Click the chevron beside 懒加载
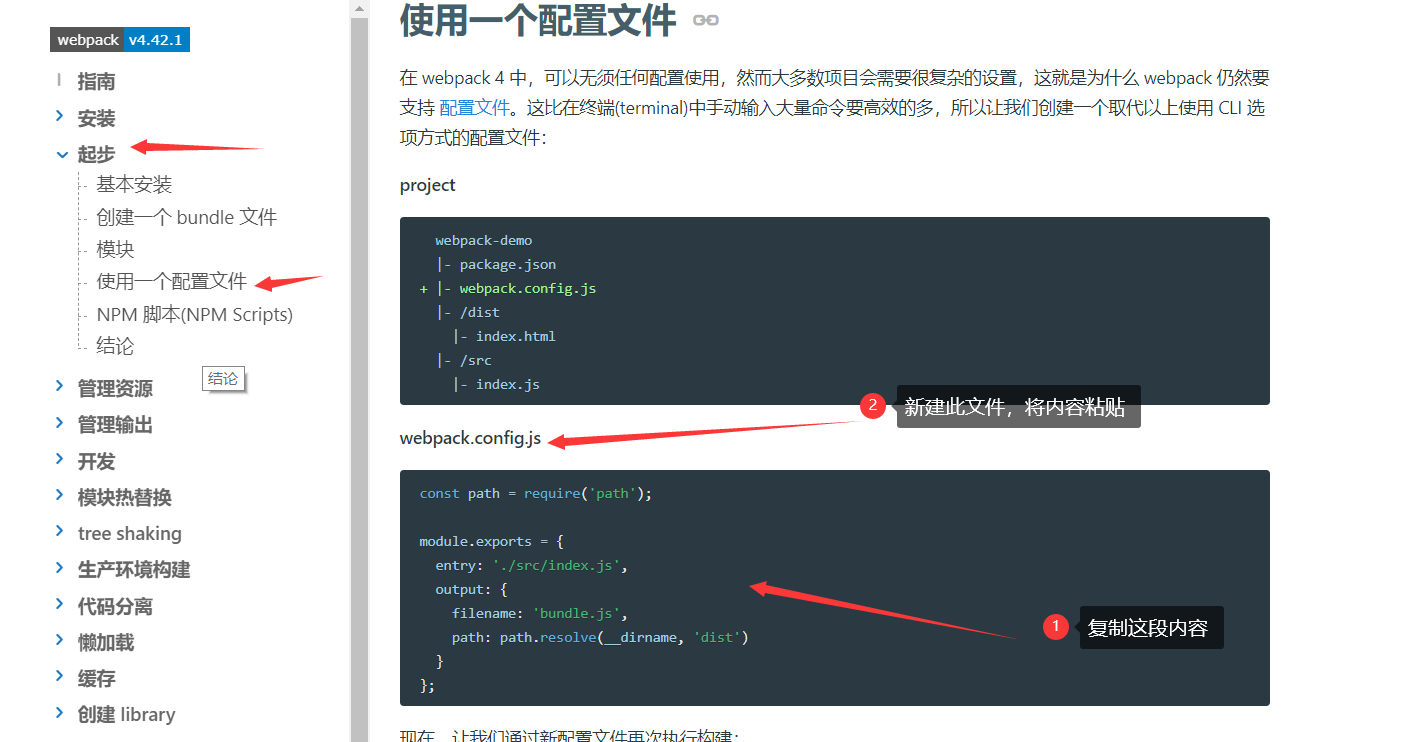This screenshot has width=1415, height=742. pyautogui.click(x=59, y=641)
